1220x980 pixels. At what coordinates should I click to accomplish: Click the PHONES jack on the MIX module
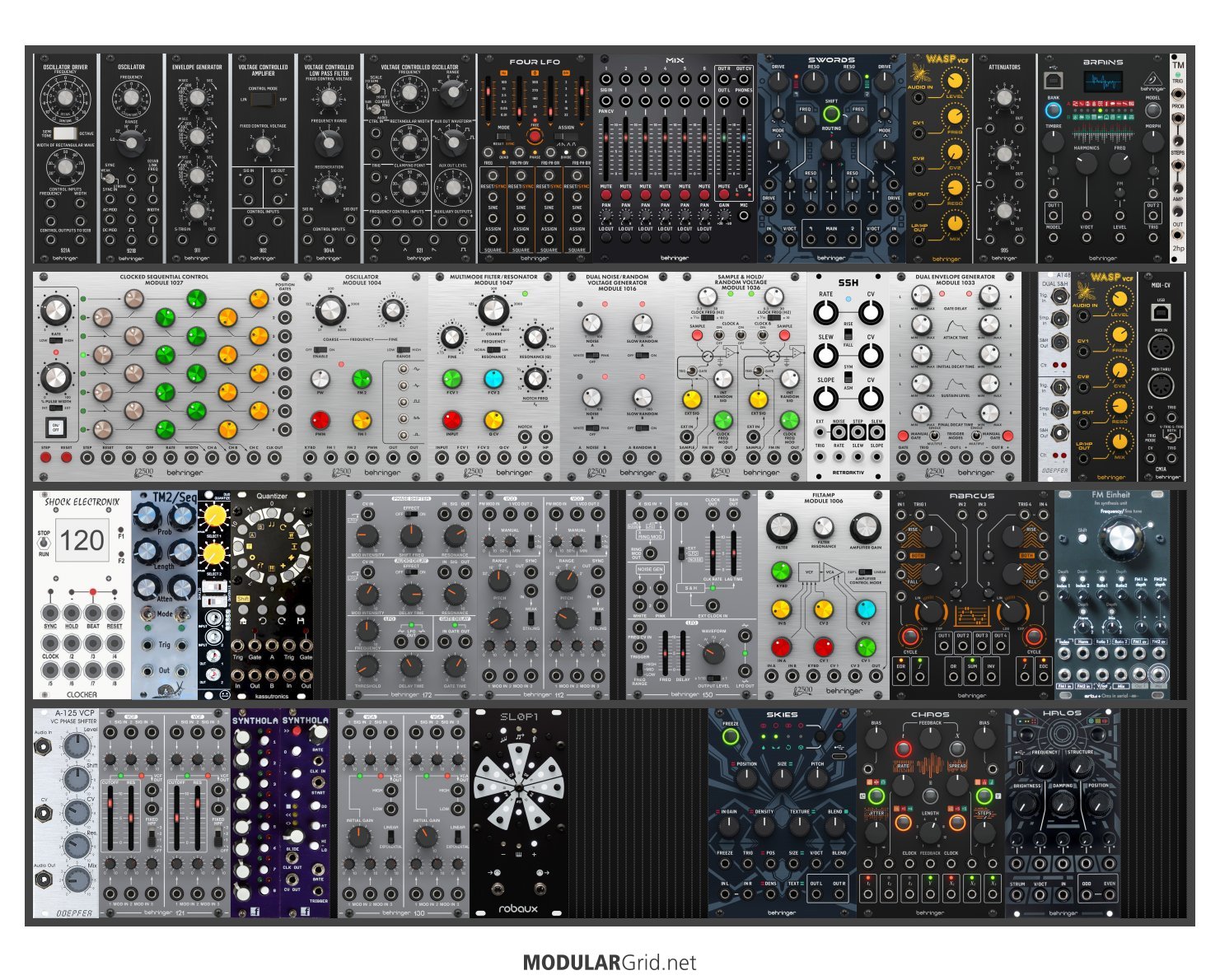click(744, 100)
